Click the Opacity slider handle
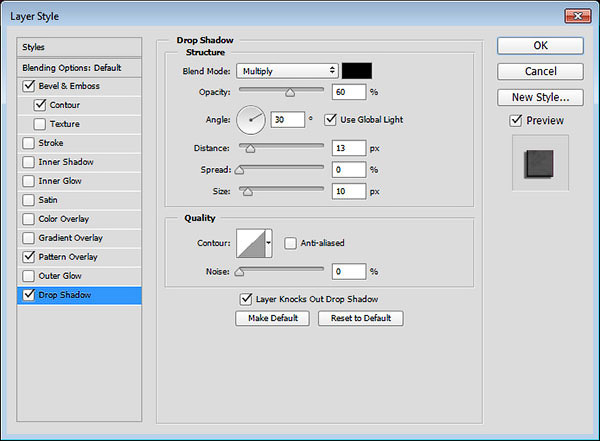This screenshot has width=600, height=441. [x=290, y=92]
